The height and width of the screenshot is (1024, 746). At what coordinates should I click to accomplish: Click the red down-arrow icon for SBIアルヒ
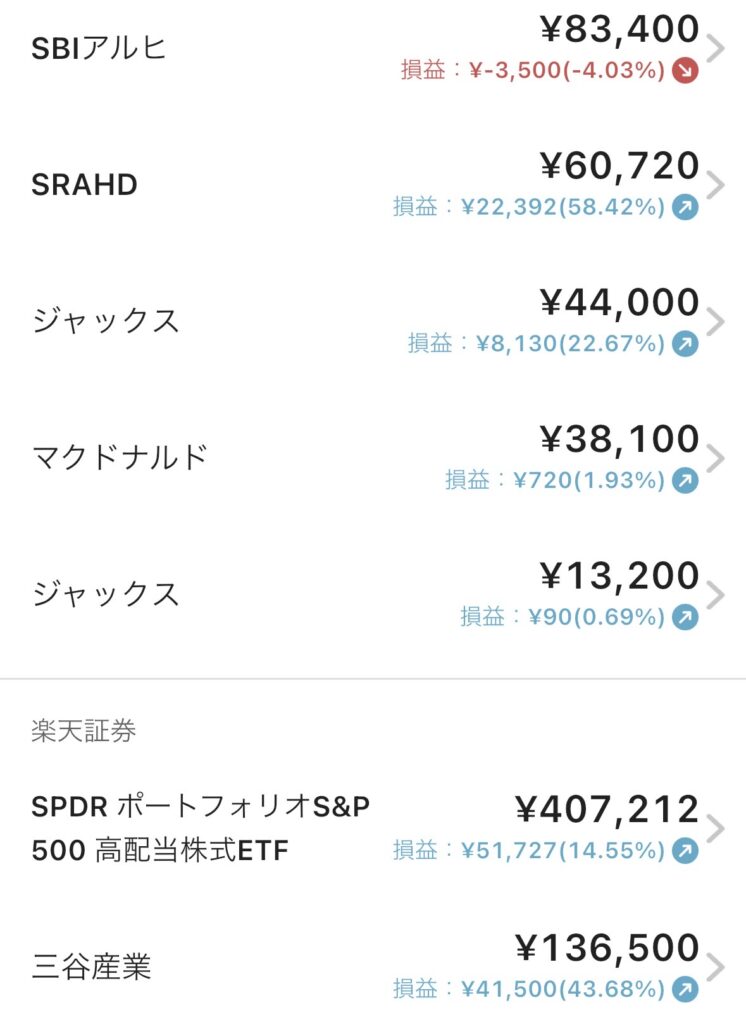click(685, 72)
